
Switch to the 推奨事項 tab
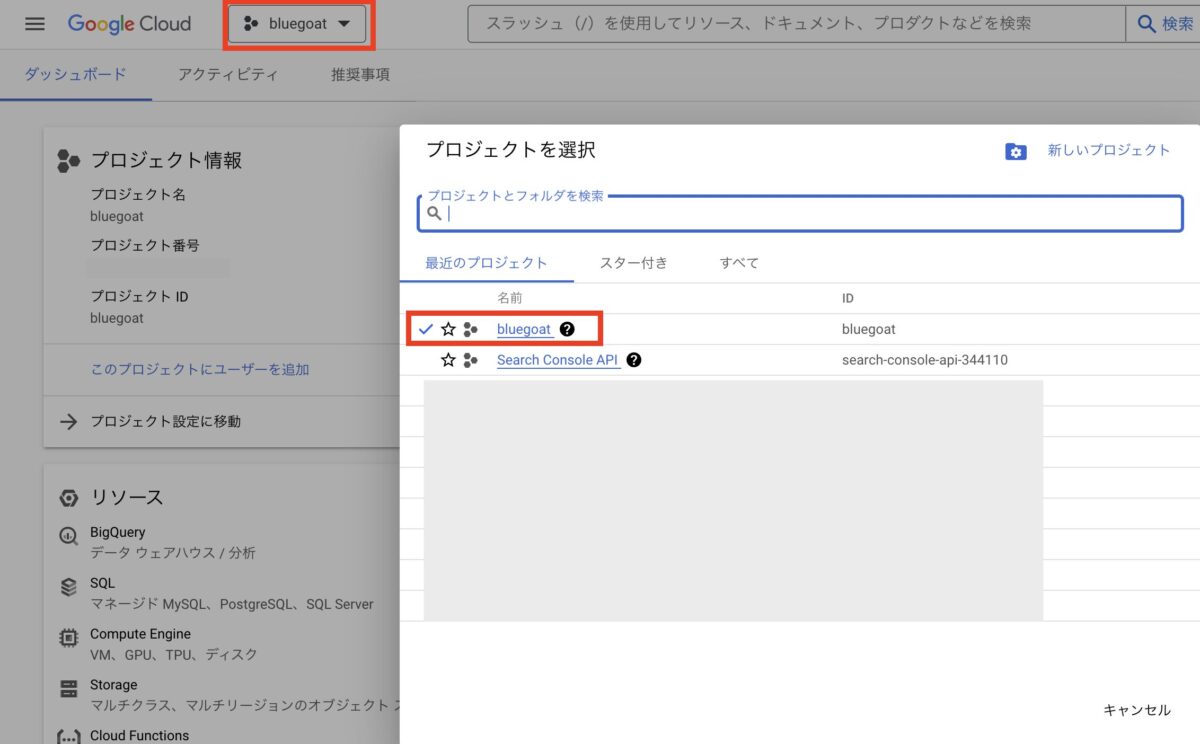point(361,75)
